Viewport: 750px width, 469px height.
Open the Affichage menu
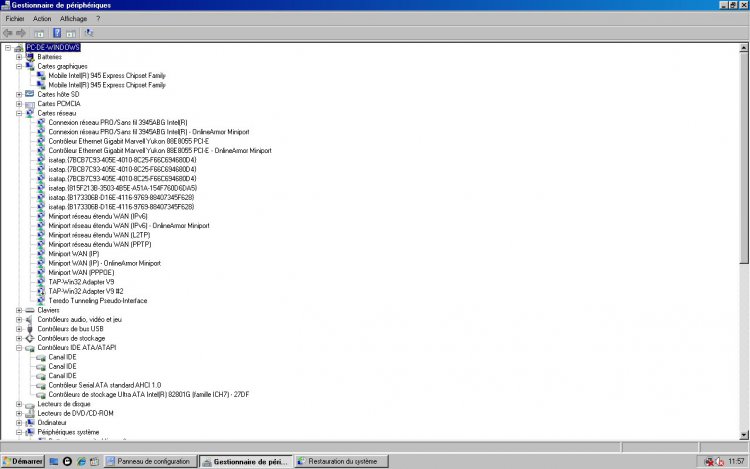(73, 19)
